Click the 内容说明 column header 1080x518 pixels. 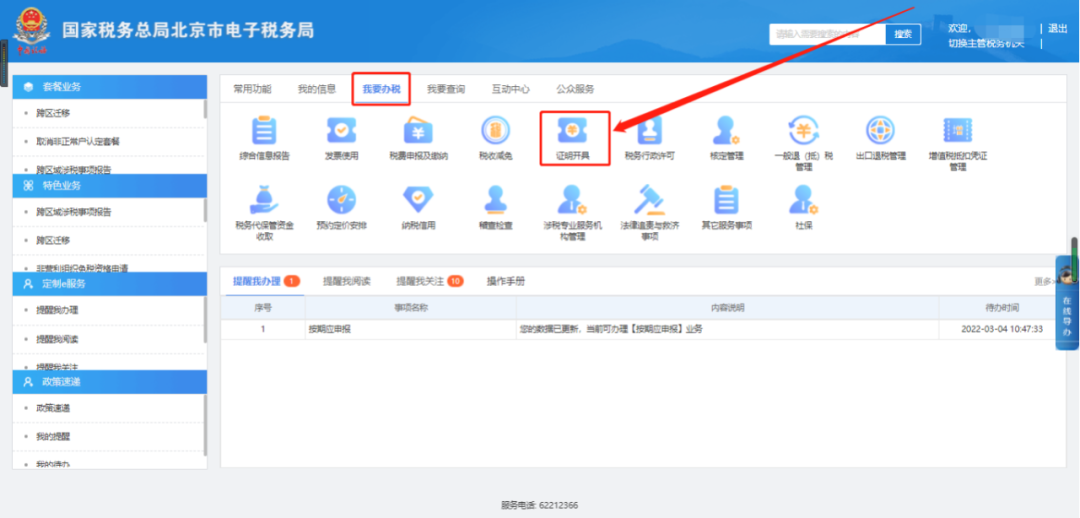727,308
